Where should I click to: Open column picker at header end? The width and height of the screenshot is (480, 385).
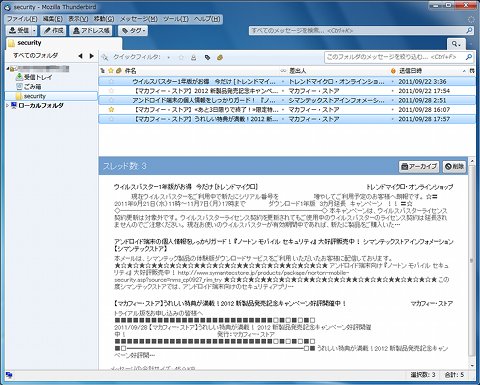[x=472, y=71]
